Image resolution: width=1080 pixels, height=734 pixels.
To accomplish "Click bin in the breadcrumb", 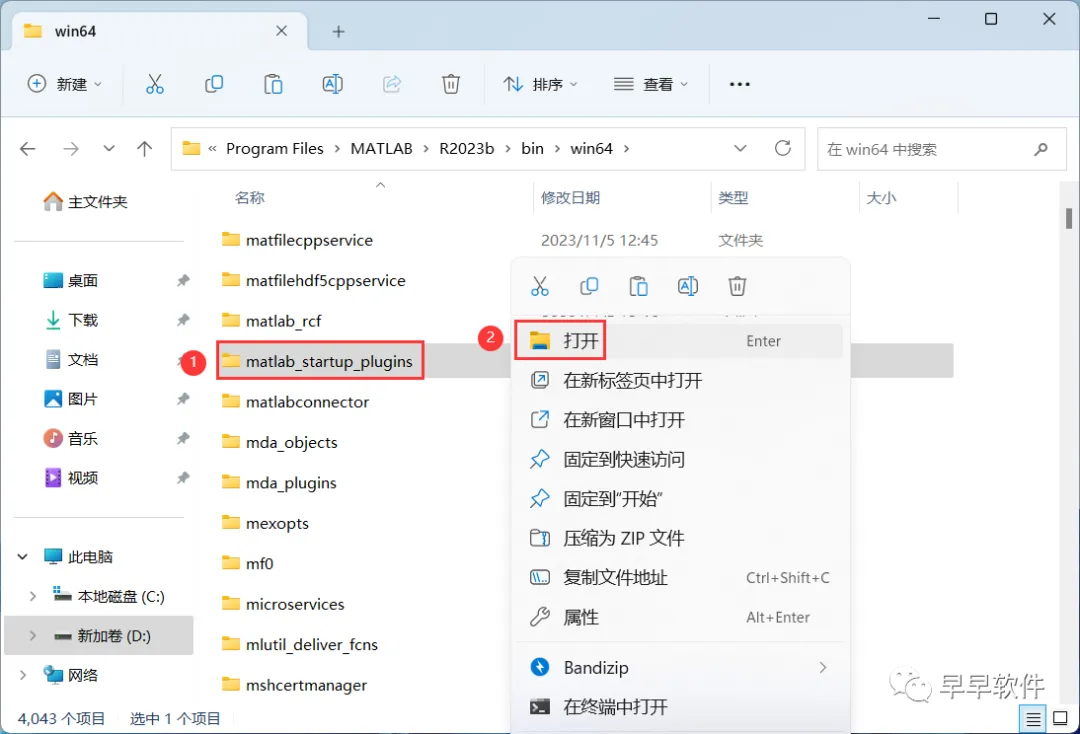I will click(532, 149).
